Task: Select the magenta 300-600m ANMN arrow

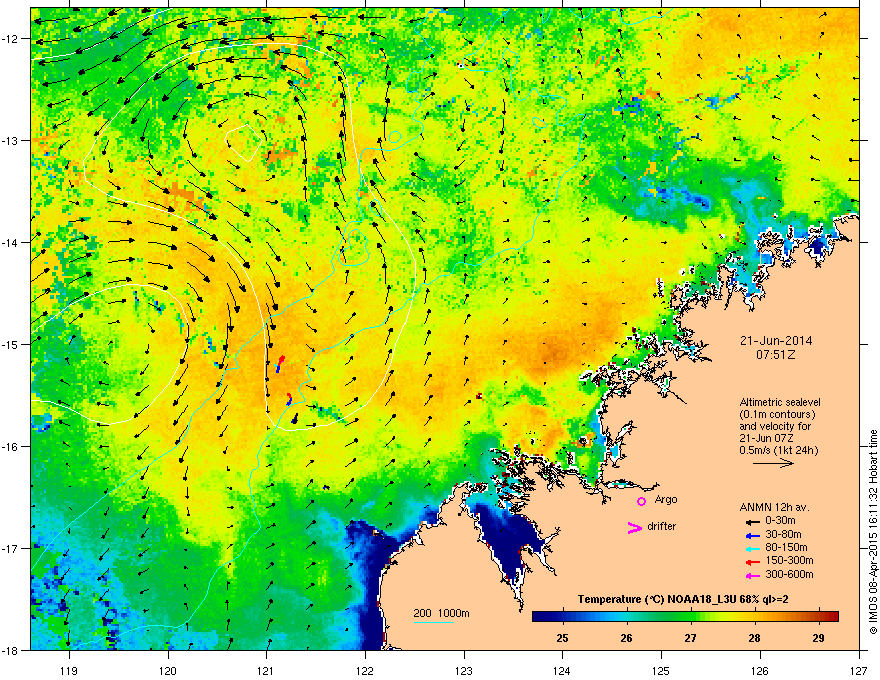Action: tap(753, 575)
